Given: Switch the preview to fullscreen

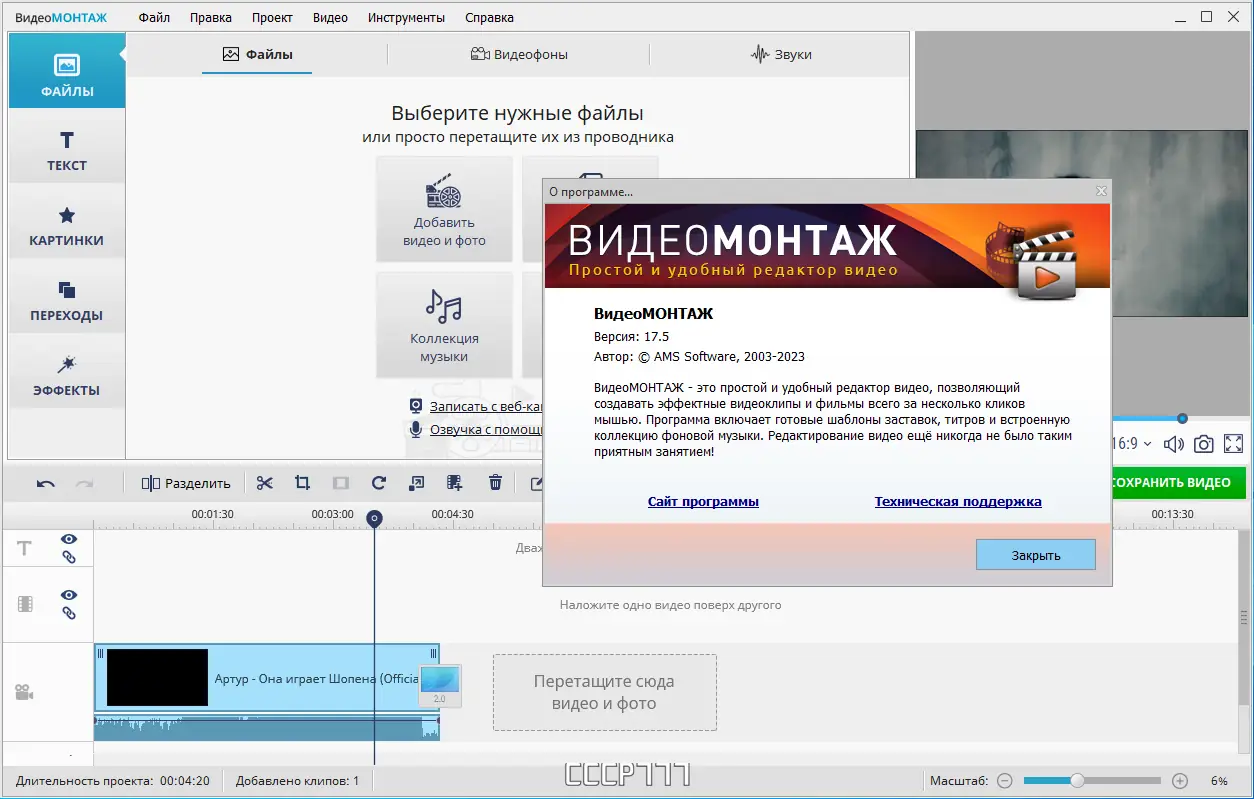Looking at the screenshot, I should click(1233, 444).
